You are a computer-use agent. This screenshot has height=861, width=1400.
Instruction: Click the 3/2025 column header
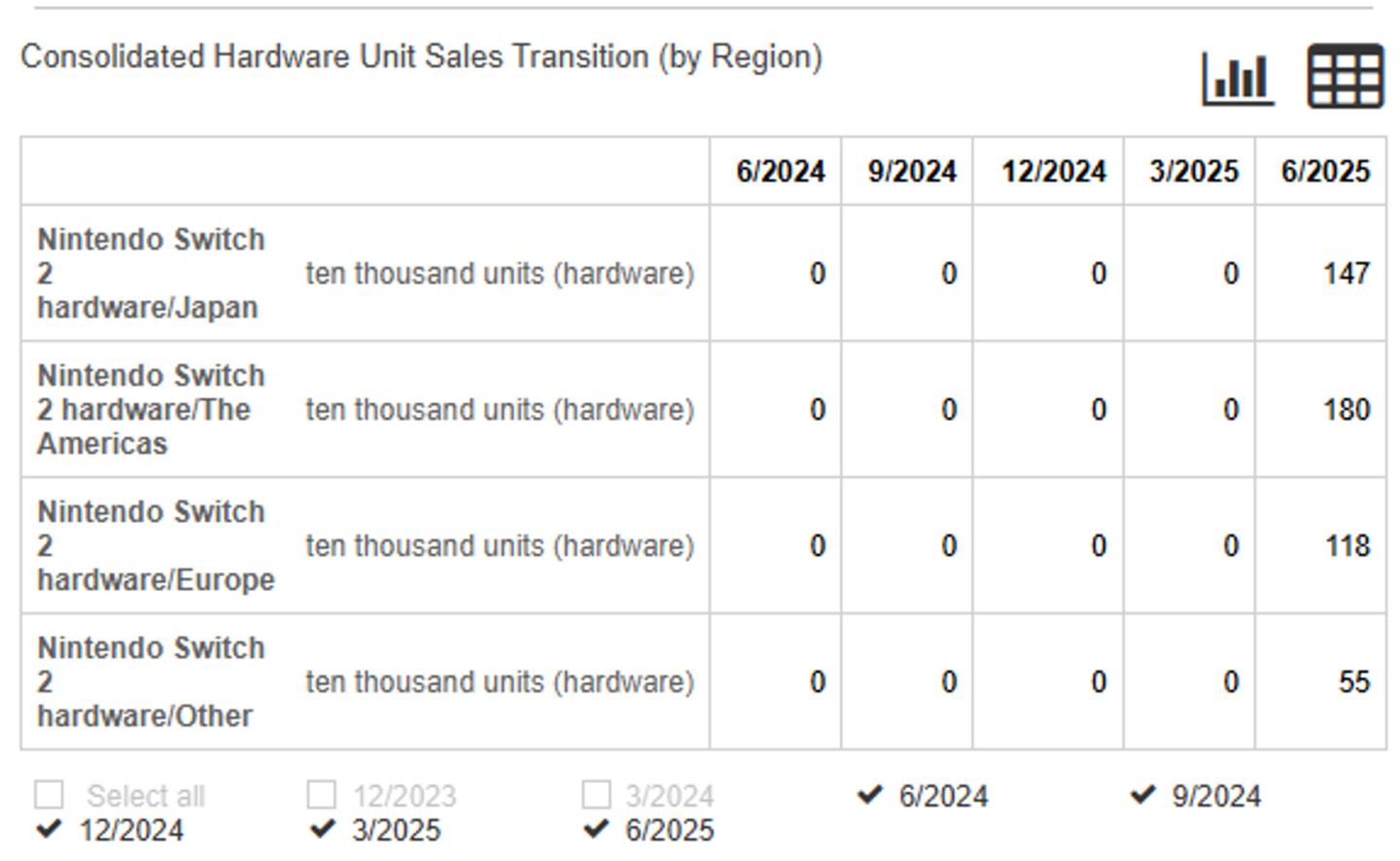click(1193, 171)
